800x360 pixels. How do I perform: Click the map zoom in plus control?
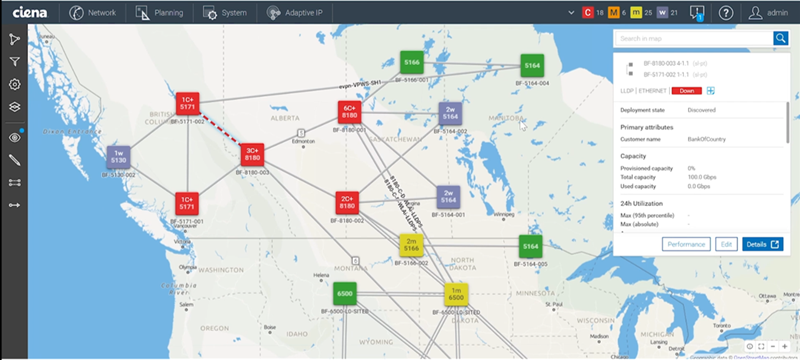pos(785,346)
